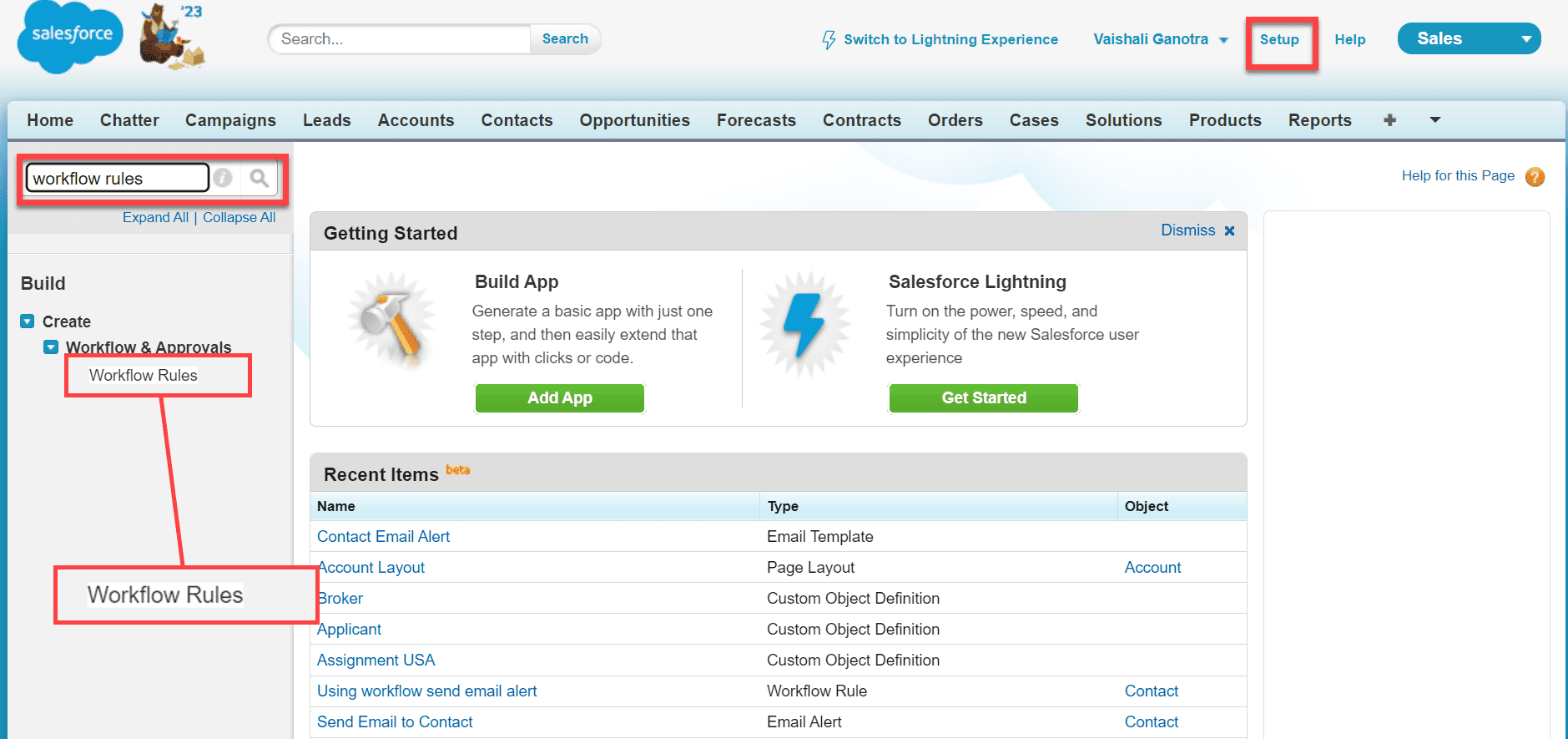The width and height of the screenshot is (1568, 739).
Task: Open the Help link in header
Action: 1349,39
